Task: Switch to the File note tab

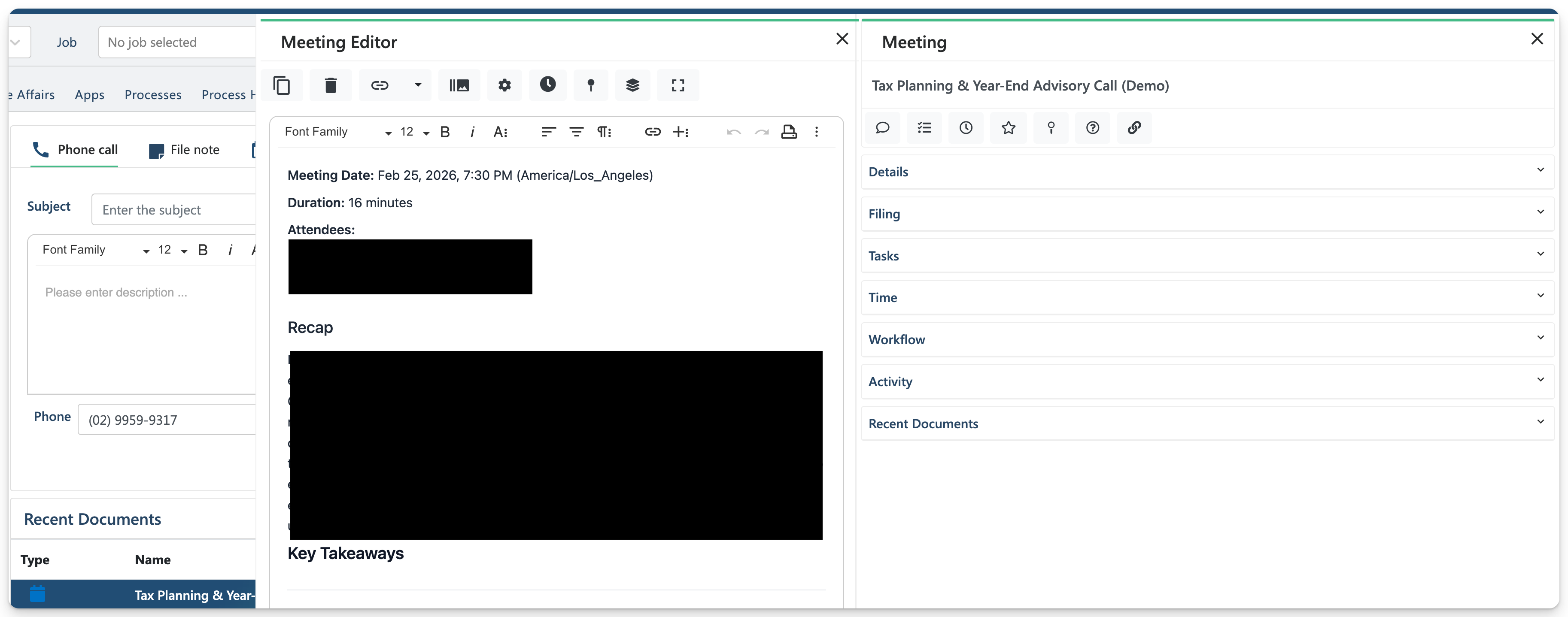Action: click(x=184, y=150)
